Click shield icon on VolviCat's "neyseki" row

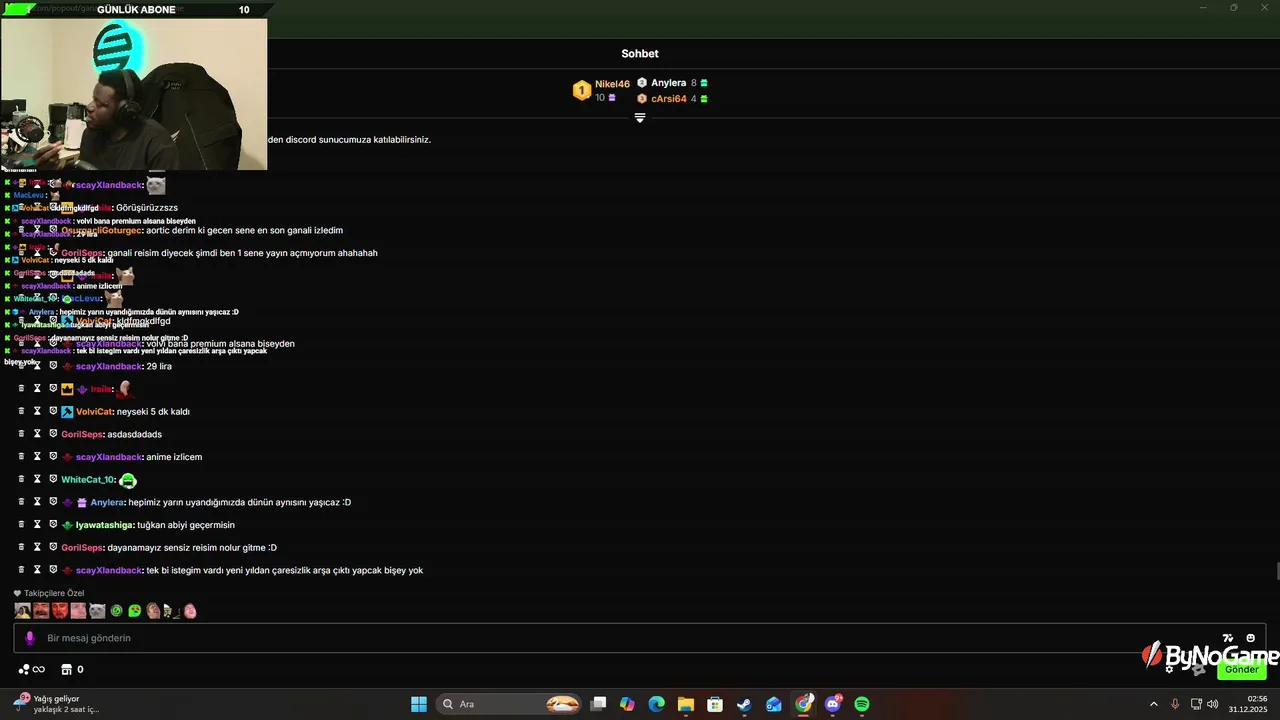pos(53,411)
